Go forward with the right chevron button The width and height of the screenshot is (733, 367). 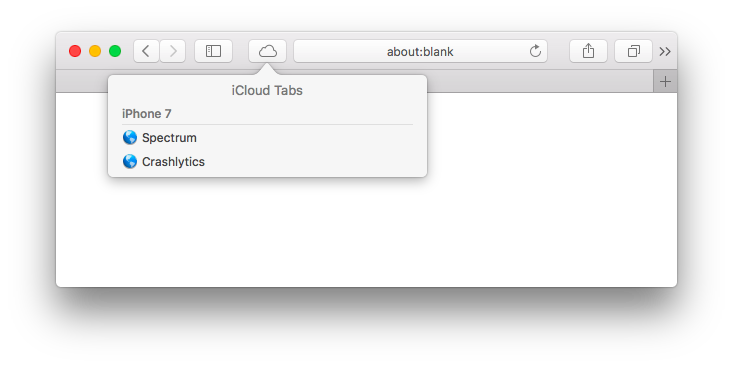click(x=173, y=51)
